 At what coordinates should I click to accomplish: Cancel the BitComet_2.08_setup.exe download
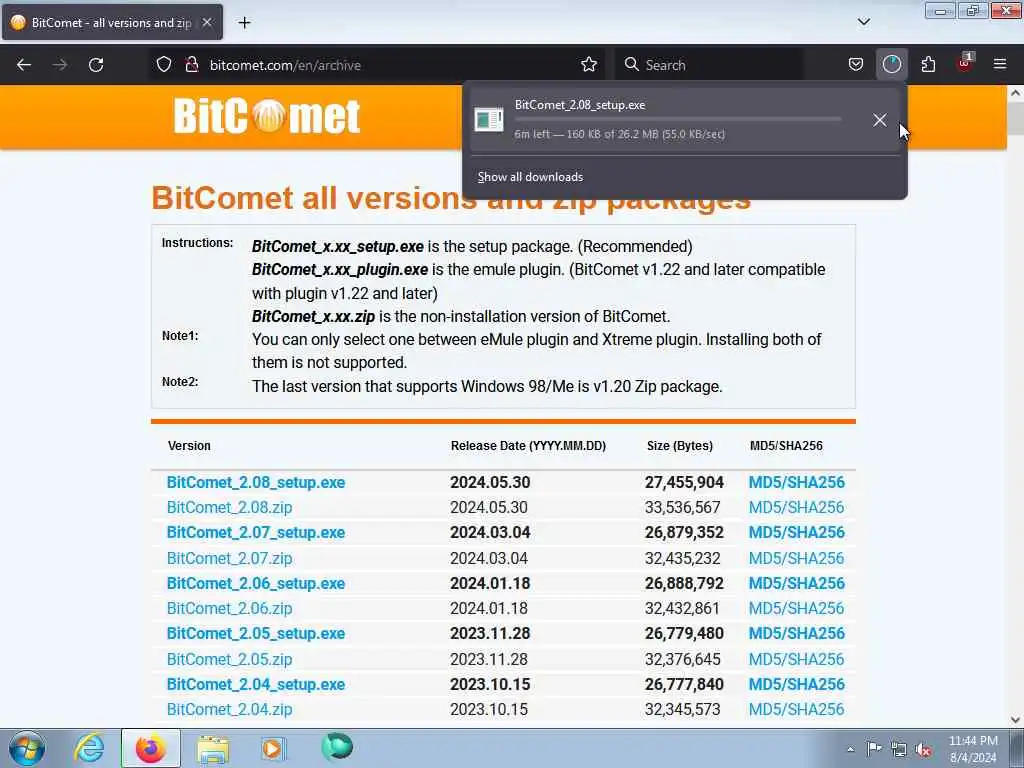coord(880,120)
